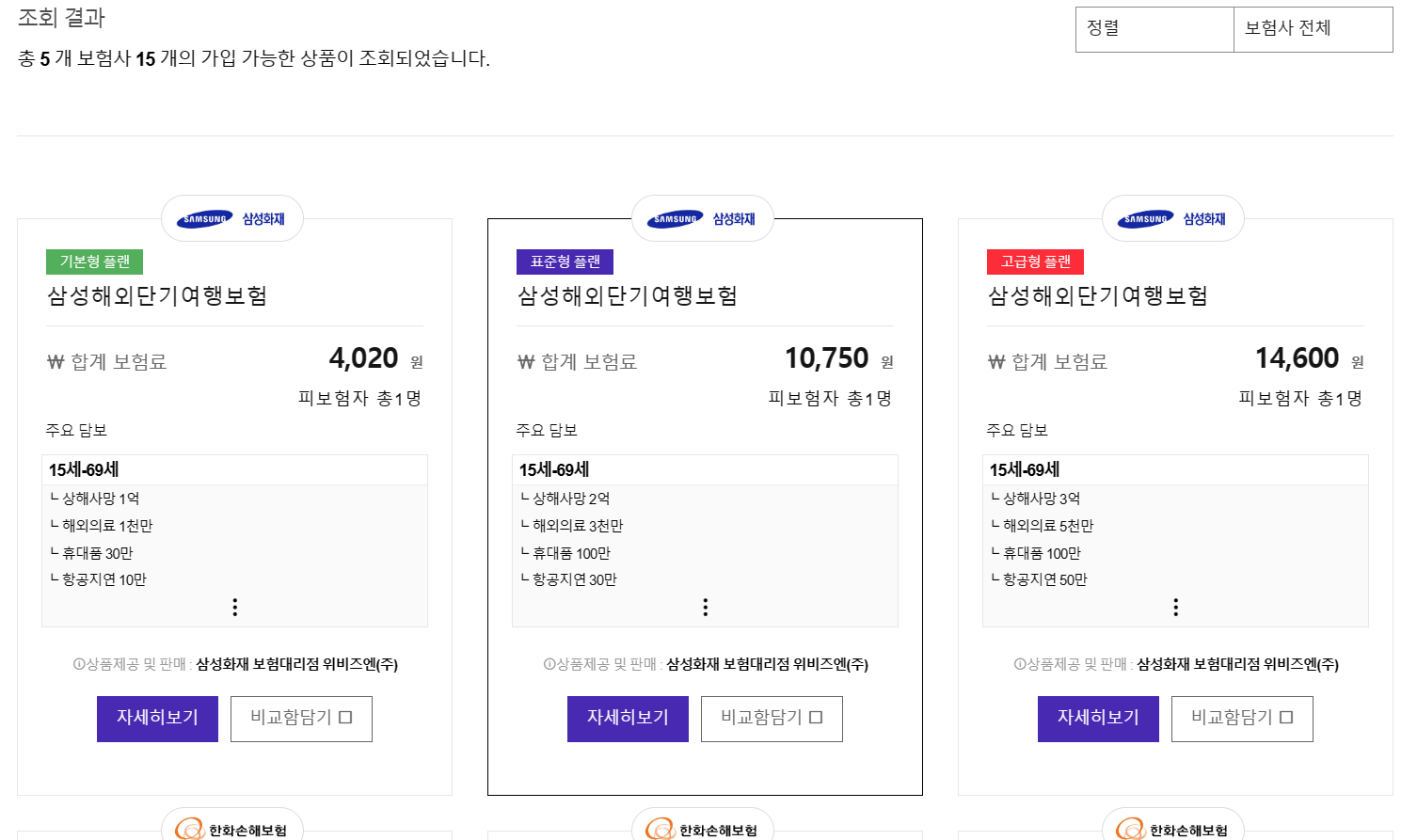Open the 보험사 전체 filter dropdown
This screenshot has height=840, width=1417.
pyautogui.click(x=1314, y=29)
